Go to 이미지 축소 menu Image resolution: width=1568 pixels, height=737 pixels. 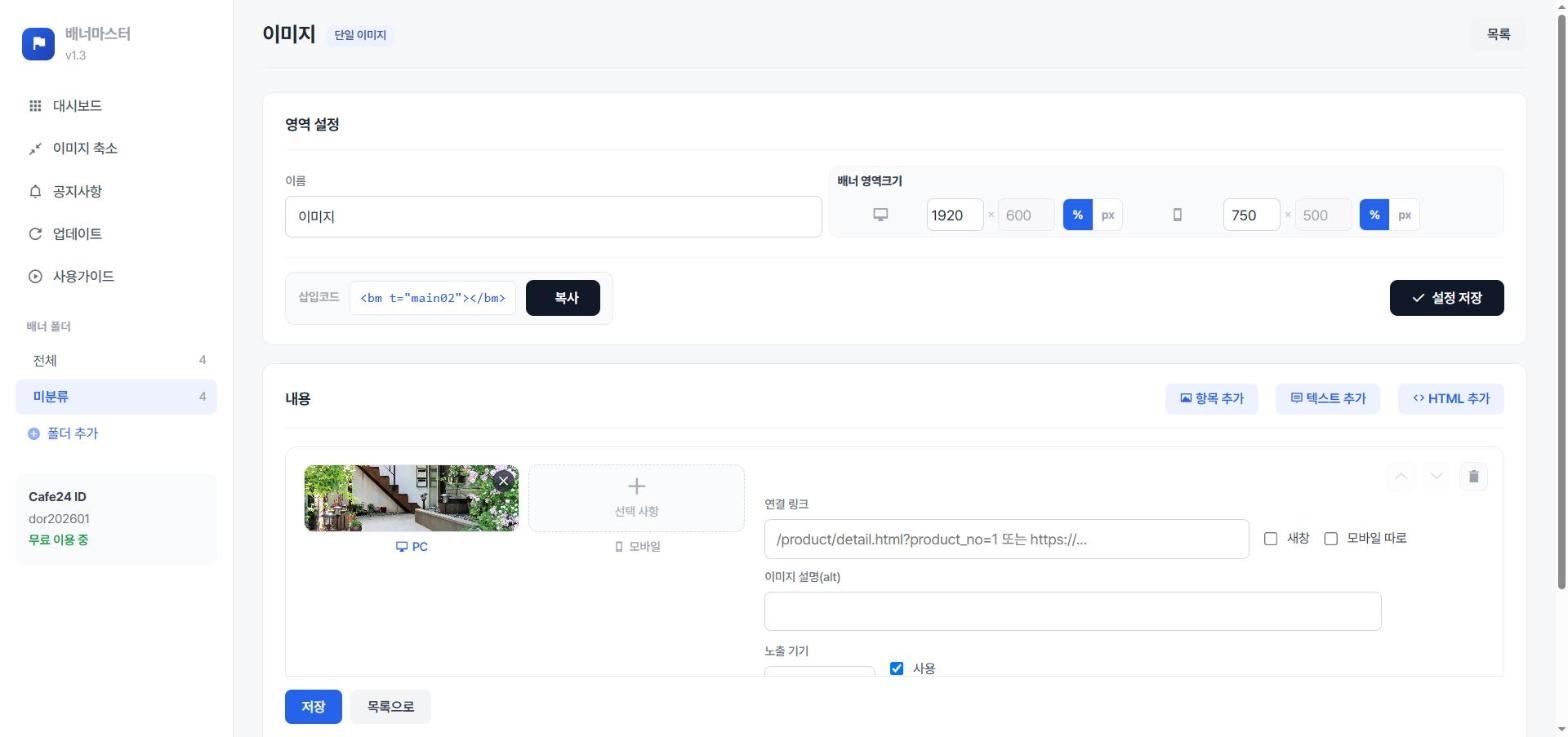coord(116,149)
